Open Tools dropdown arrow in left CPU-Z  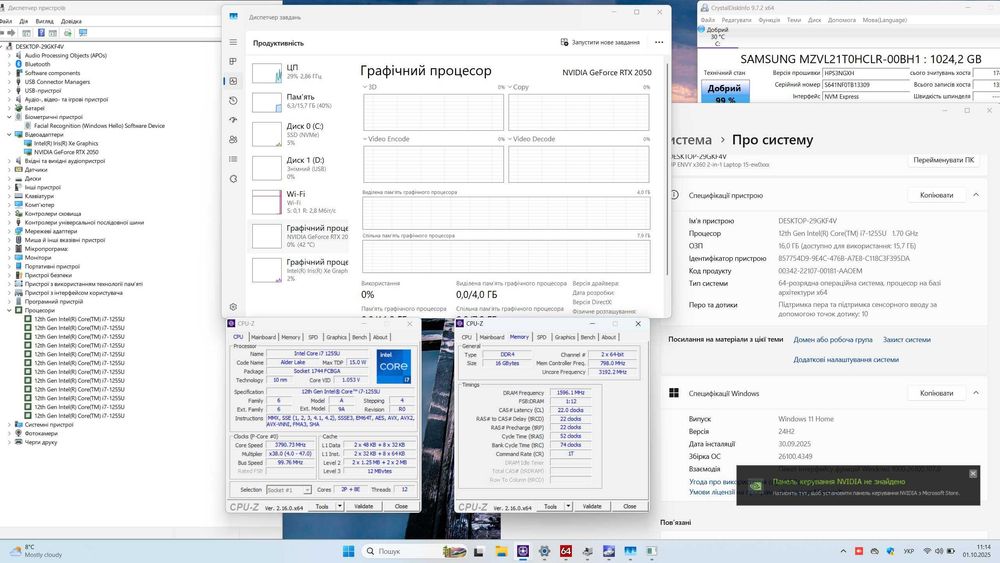339,506
